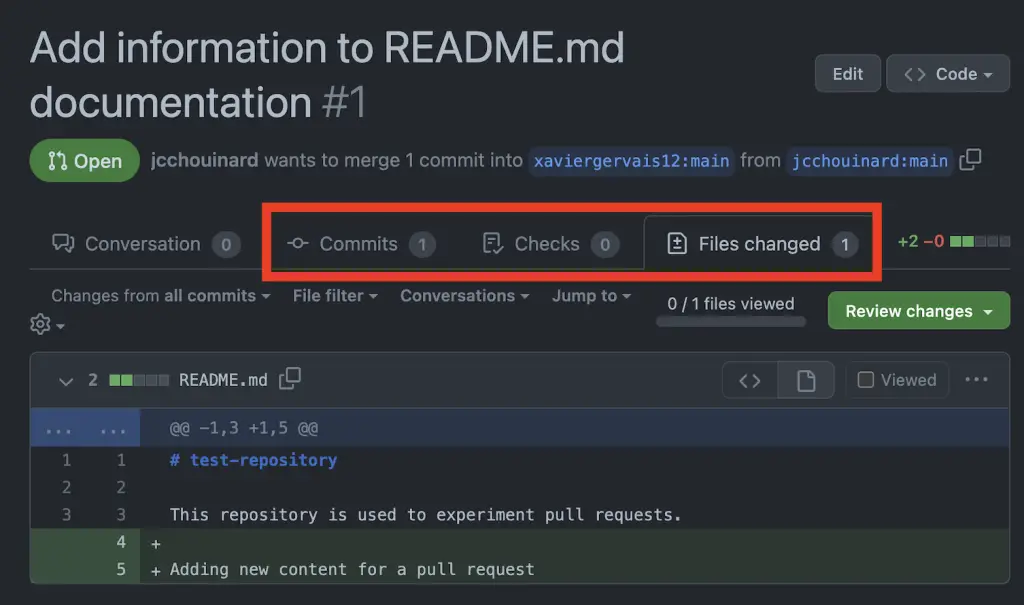Open the Code dropdown
1024x605 pixels.
point(948,74)
